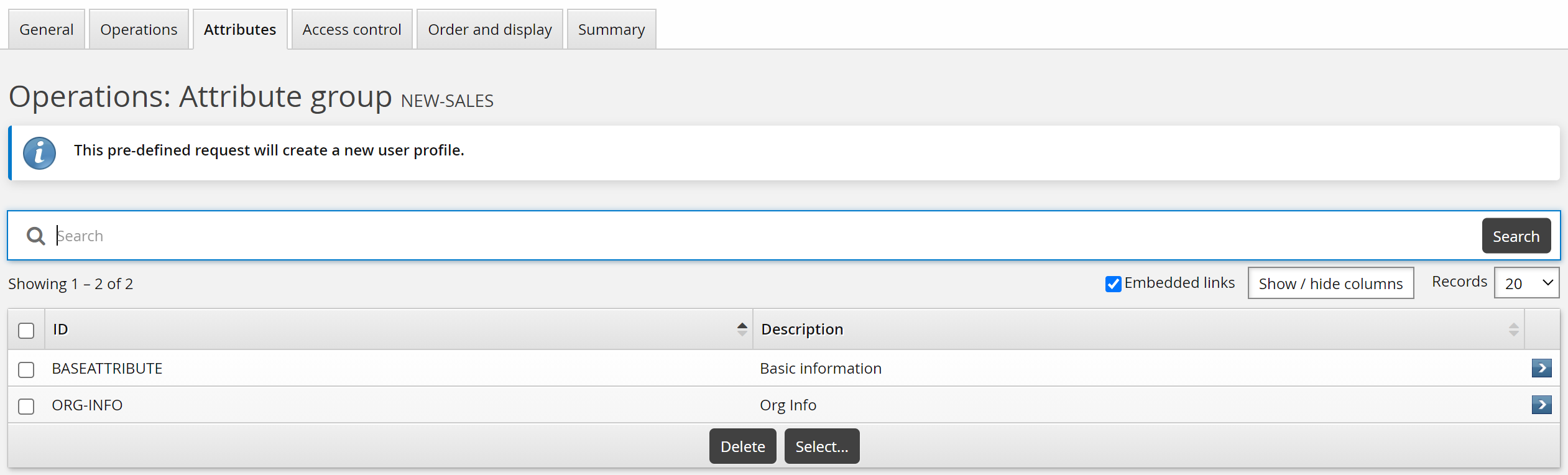Open the Order and display tab
Viewport: 1568px width, 475px height.
point(489,29)
